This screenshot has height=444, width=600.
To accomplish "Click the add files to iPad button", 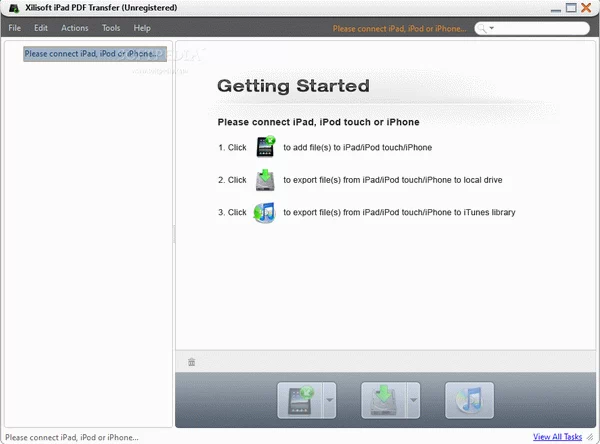I will tap(301, 401).
